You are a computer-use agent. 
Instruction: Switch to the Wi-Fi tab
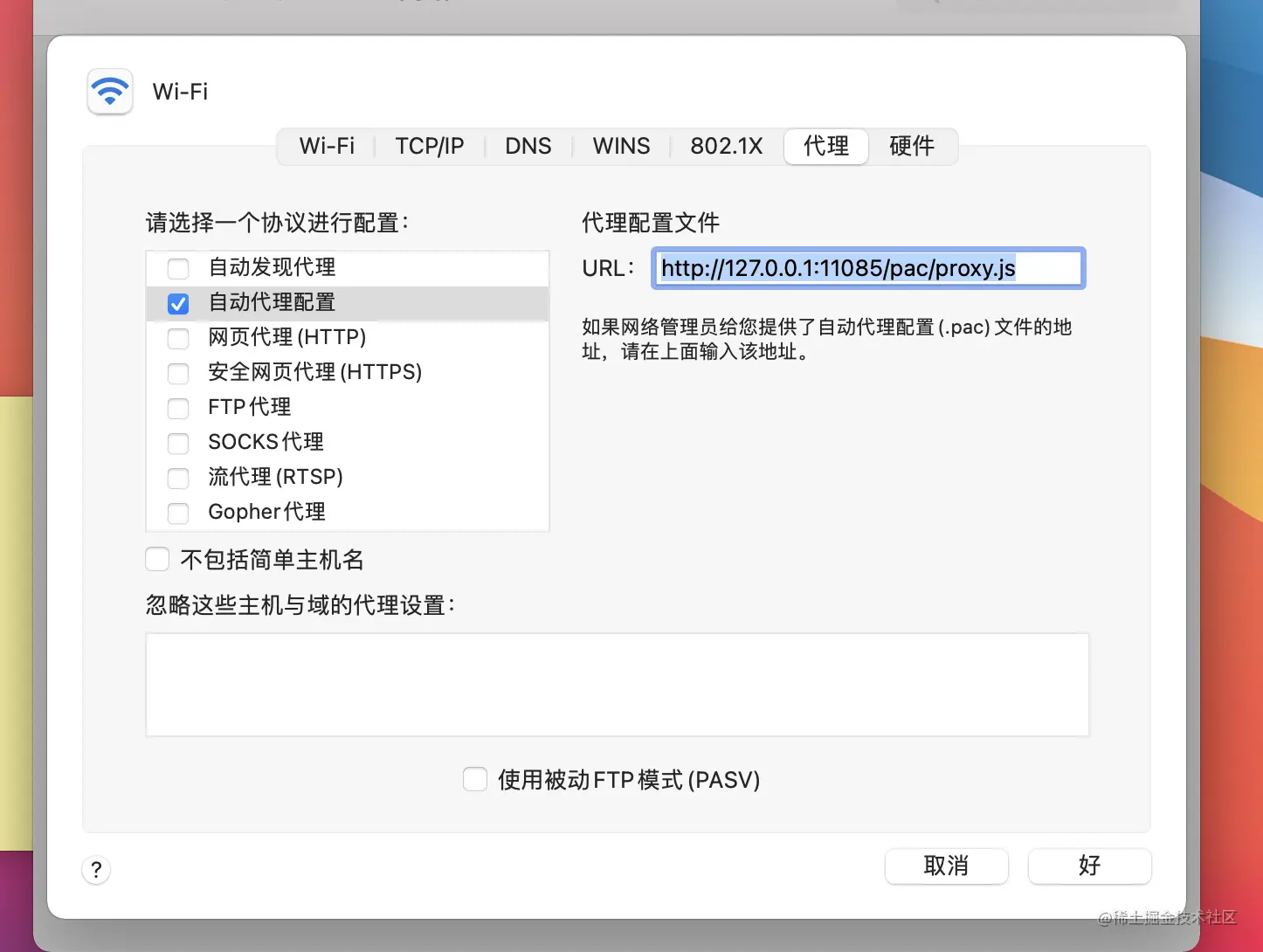pos(327,146)
